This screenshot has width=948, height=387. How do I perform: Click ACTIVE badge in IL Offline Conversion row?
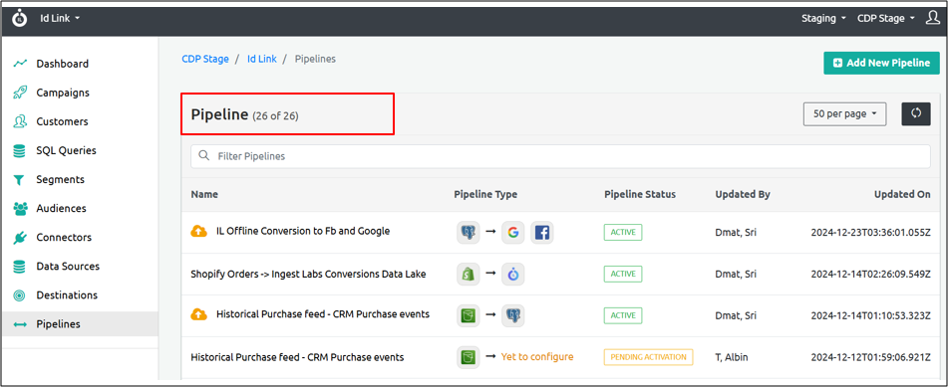[623, 232]
